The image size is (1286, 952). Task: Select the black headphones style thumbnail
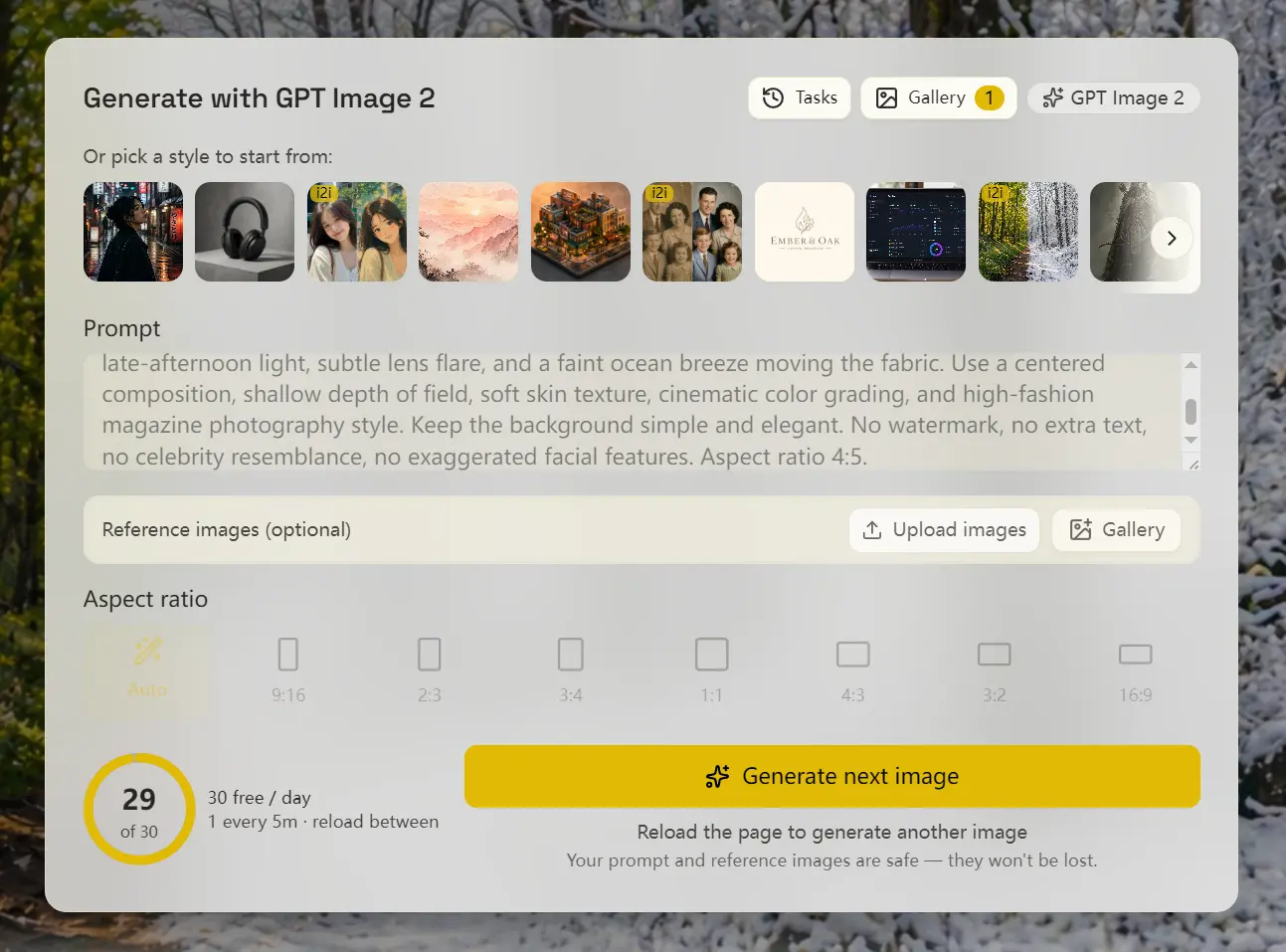(x=245, y=232)
